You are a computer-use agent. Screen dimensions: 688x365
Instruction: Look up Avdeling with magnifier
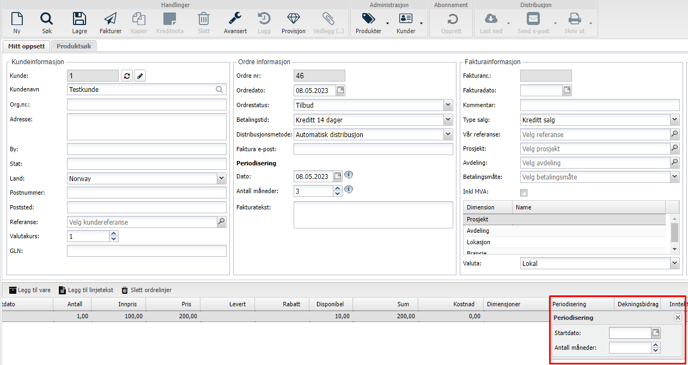[x=675, y=163]
